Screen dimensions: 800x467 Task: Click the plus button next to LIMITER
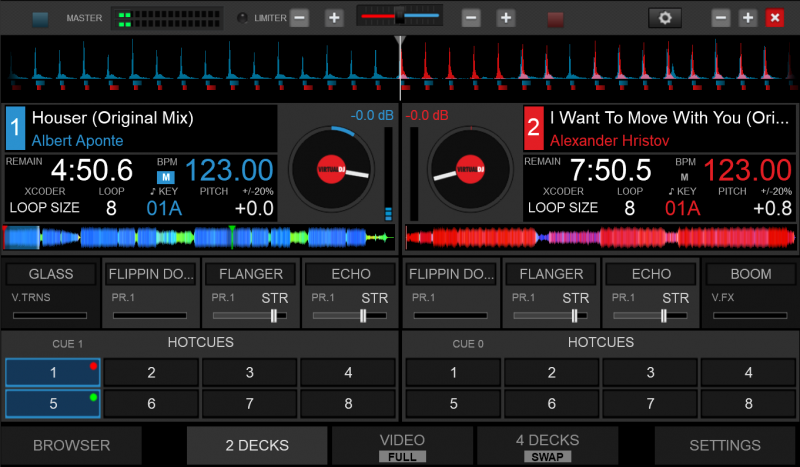coord(334,18)
